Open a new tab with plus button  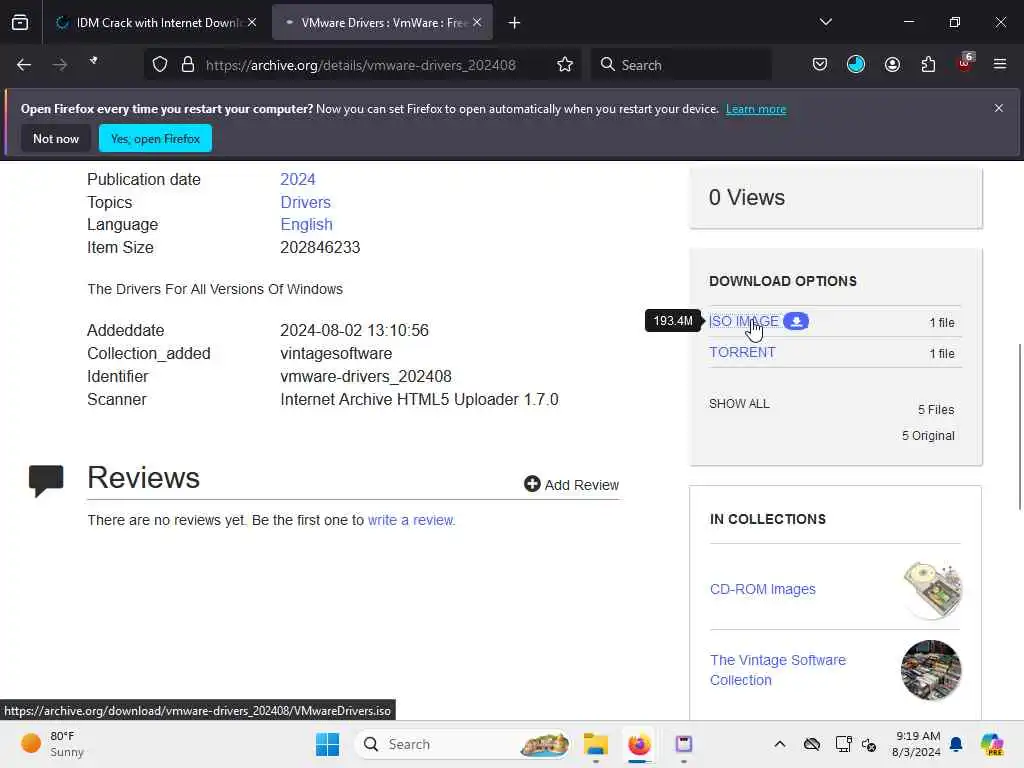(x=515, y=23)
